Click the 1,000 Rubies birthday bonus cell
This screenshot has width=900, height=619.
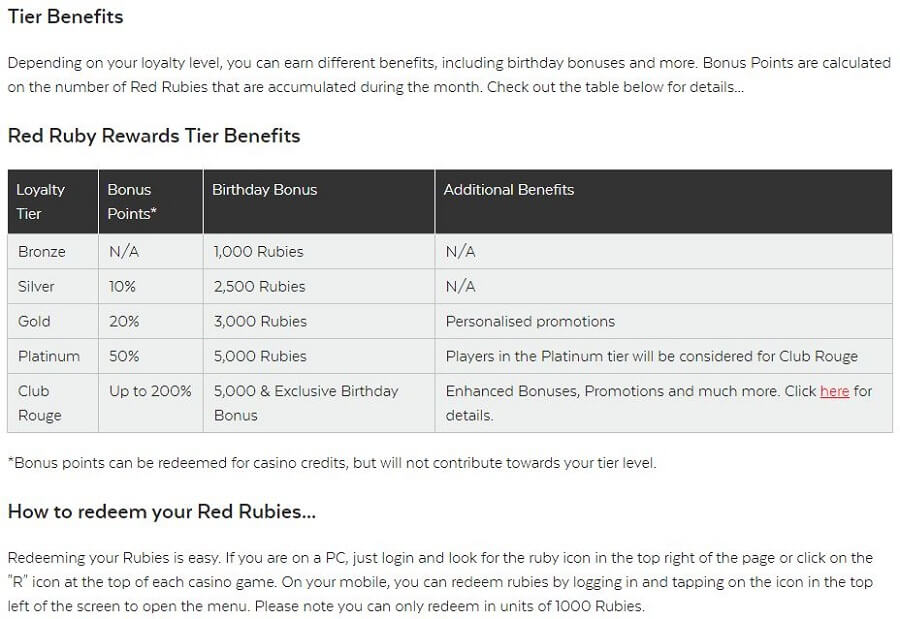[319, 252]
